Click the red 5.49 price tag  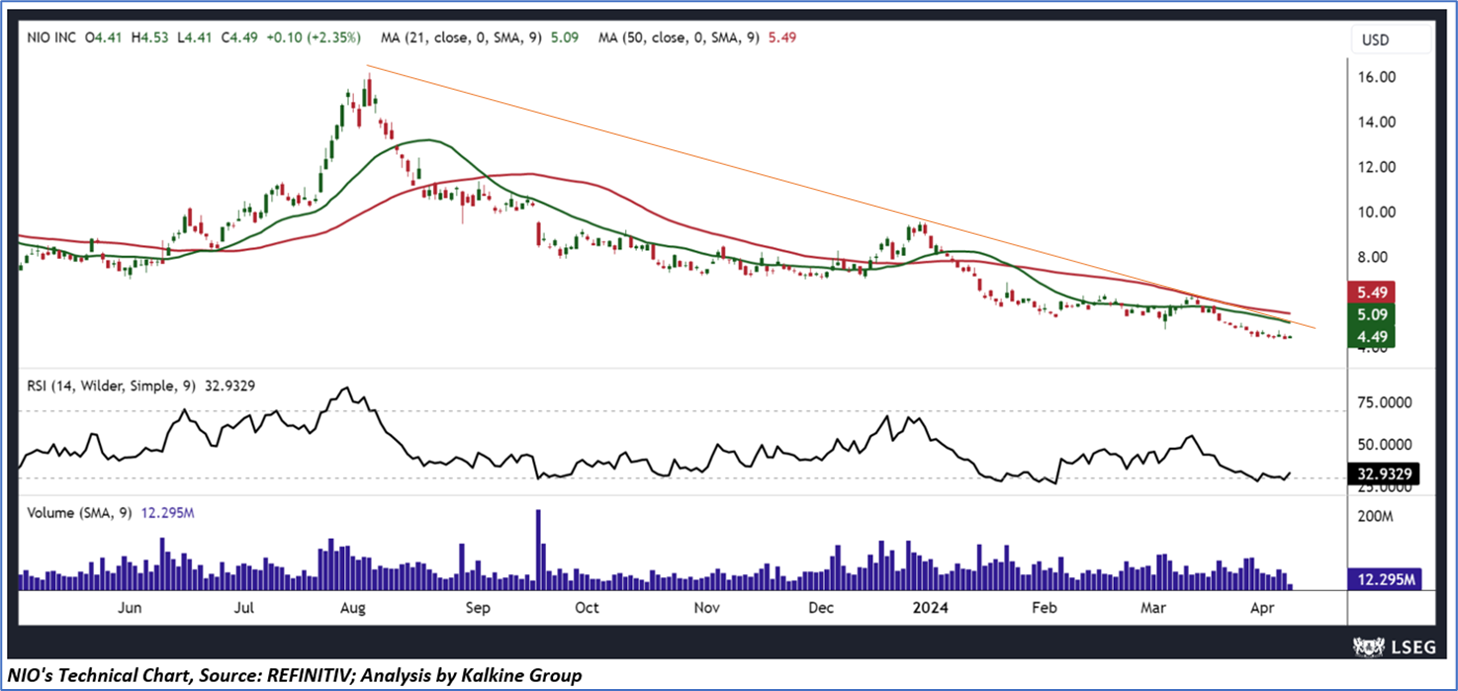point(1371,292)
